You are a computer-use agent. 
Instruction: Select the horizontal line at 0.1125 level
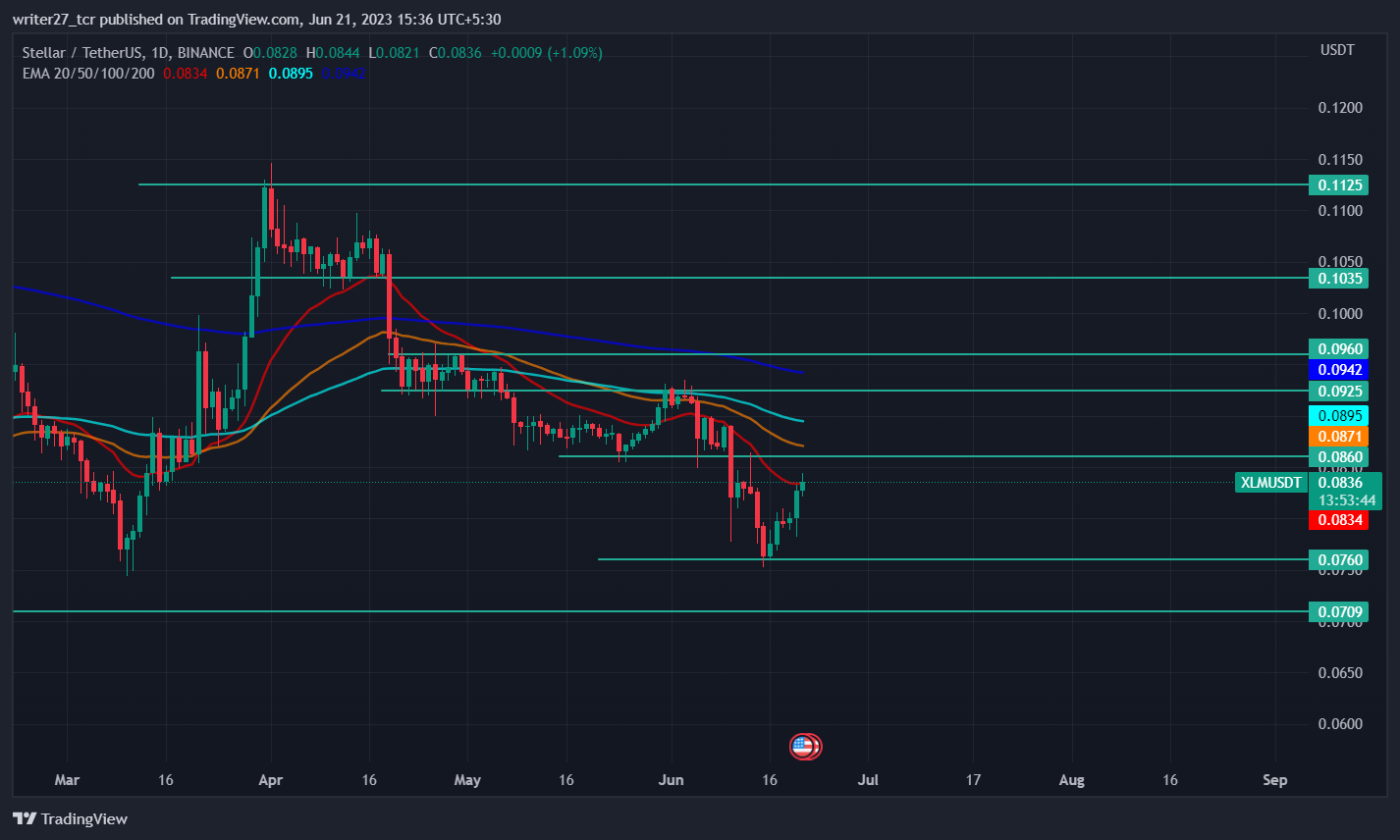[723, 184]
